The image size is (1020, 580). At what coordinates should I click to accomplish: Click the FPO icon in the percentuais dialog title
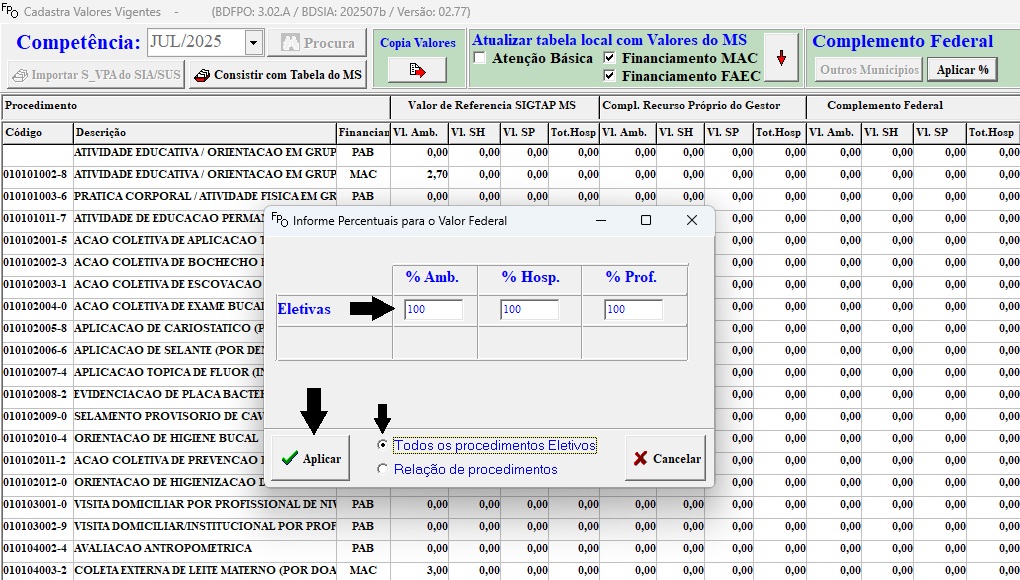[x=279, y=220]
